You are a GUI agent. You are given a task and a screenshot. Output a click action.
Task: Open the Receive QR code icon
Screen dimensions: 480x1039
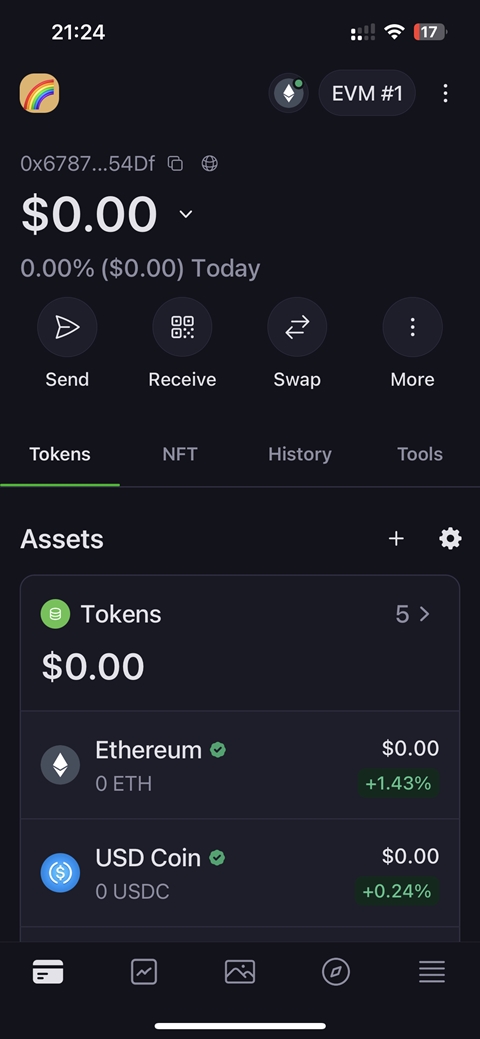(182, 327)
